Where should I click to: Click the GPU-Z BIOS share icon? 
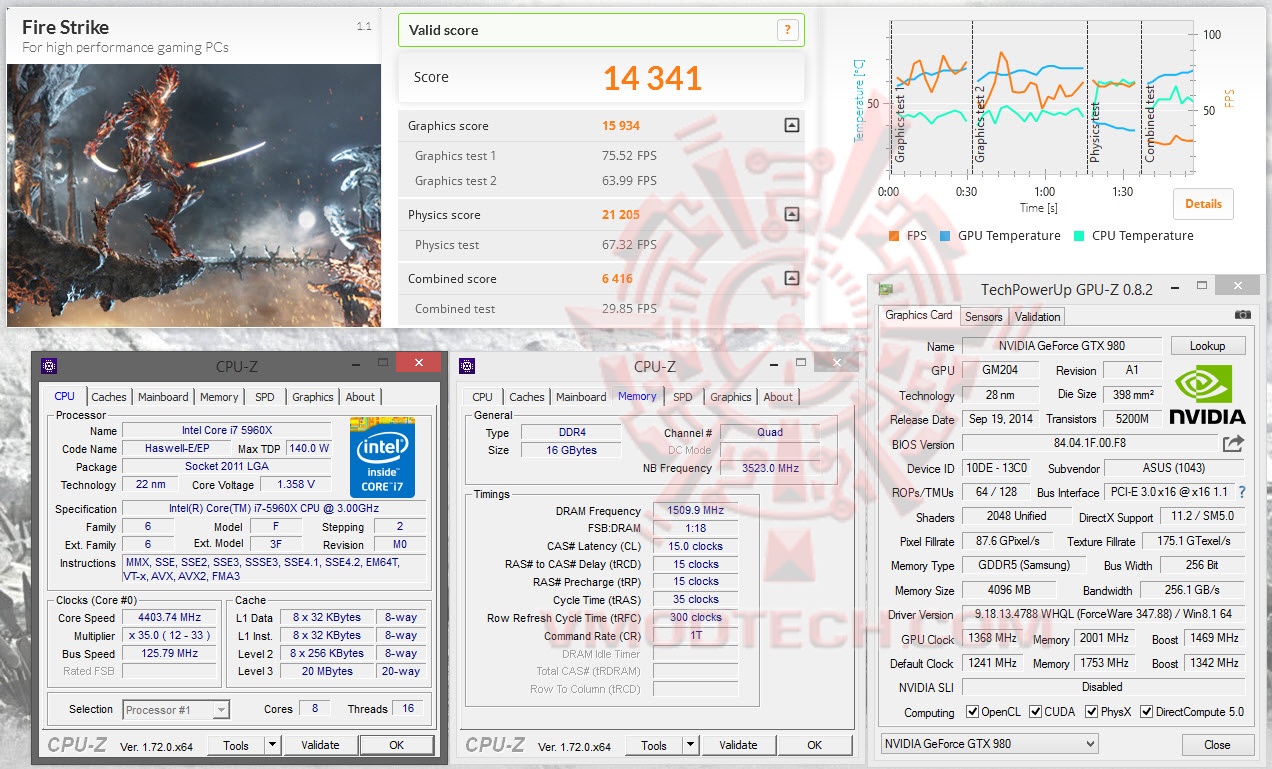tap(1233, 443)
